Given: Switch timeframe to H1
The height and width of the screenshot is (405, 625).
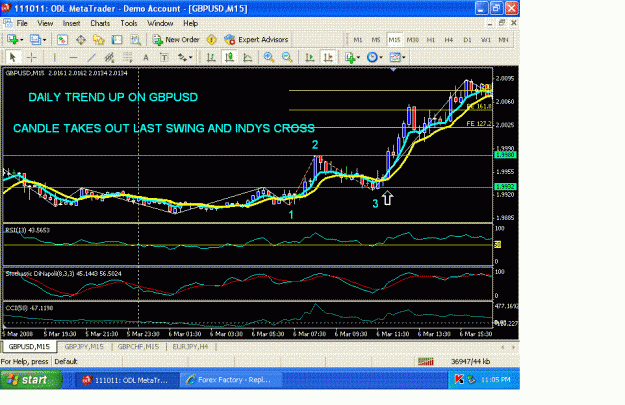Looking at the screenshot, I should pos(431,40).
